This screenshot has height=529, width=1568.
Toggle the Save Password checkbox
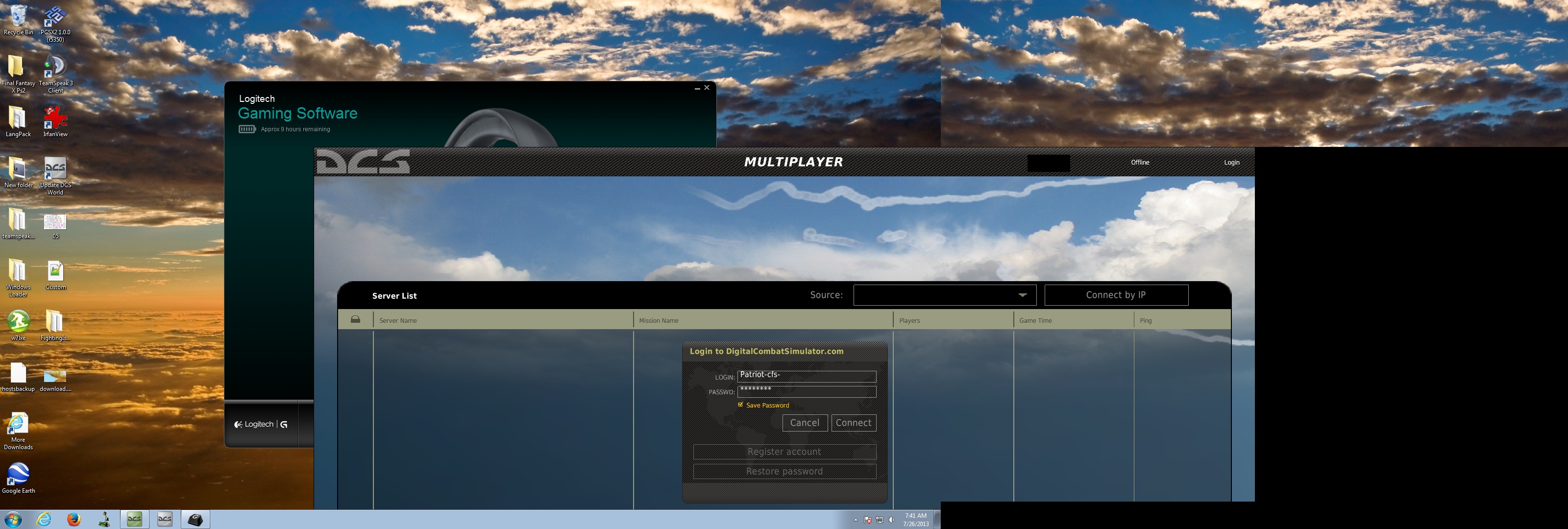741,405
